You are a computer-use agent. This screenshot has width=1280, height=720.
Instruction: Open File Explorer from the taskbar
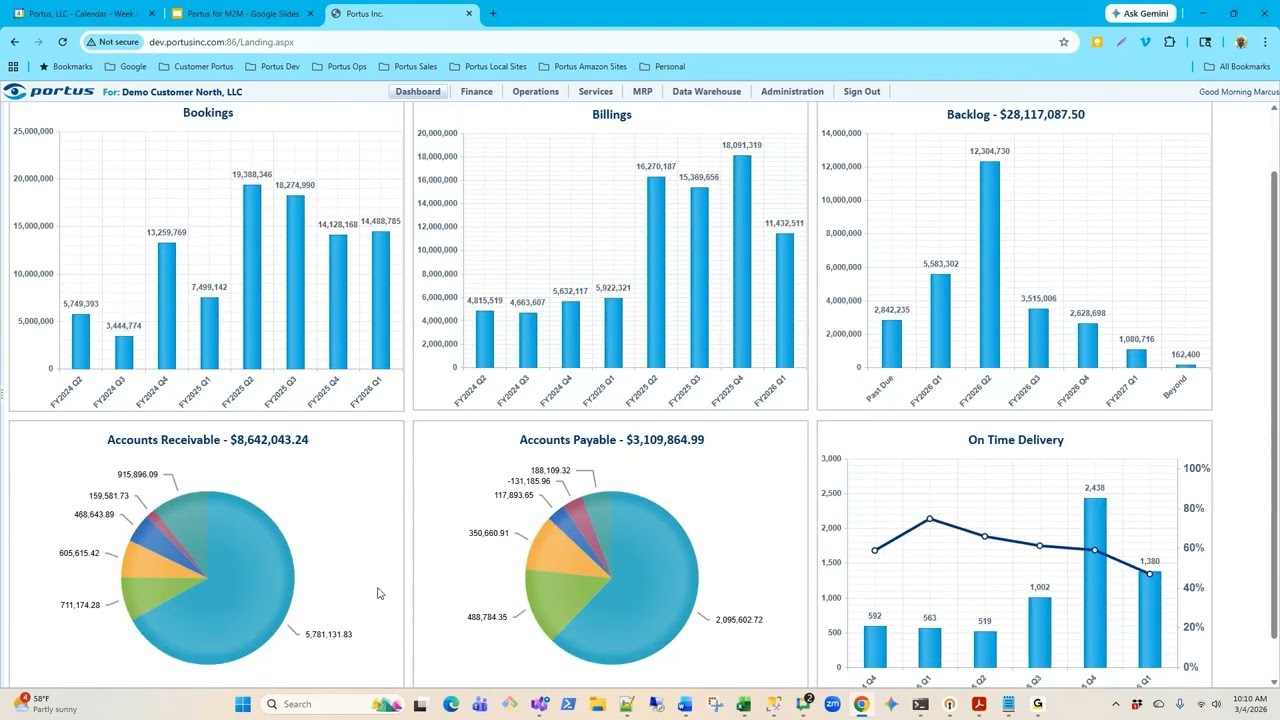point(598,704)
